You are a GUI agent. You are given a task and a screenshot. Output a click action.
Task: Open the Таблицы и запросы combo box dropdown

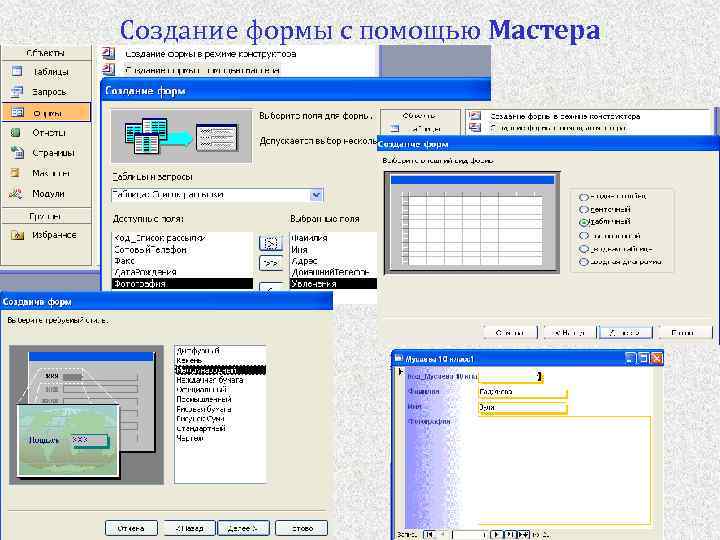point(316,195)
